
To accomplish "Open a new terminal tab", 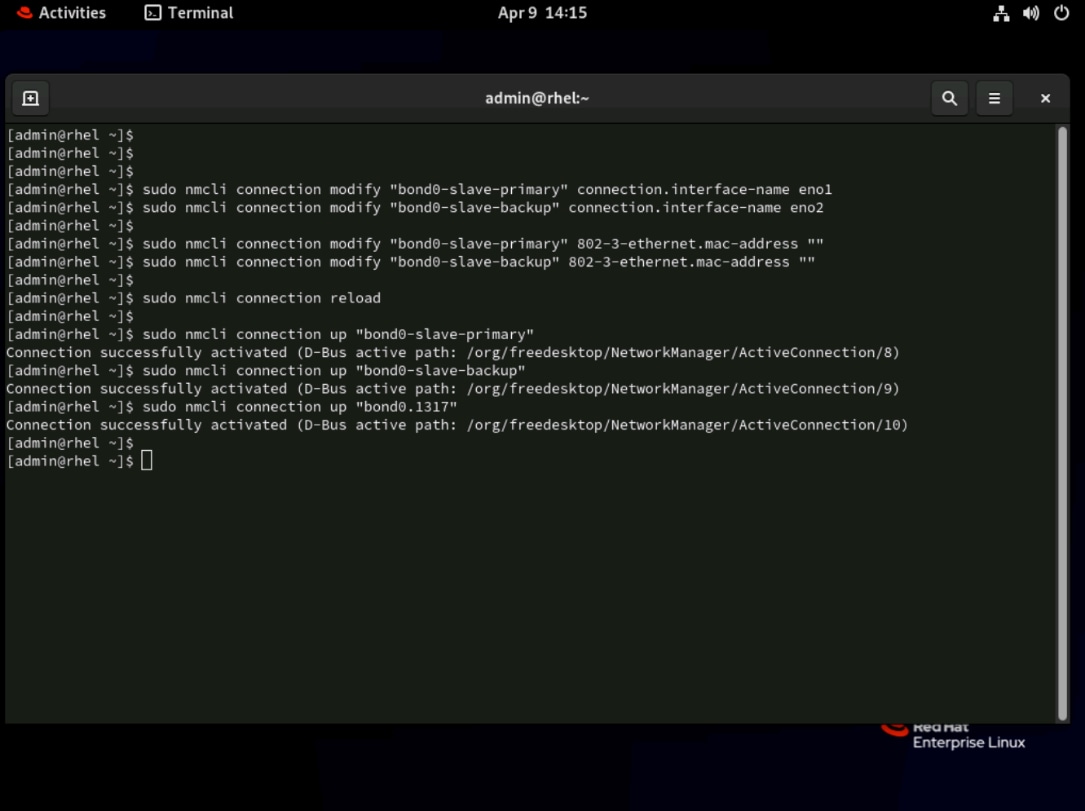I will click(30, 98).
